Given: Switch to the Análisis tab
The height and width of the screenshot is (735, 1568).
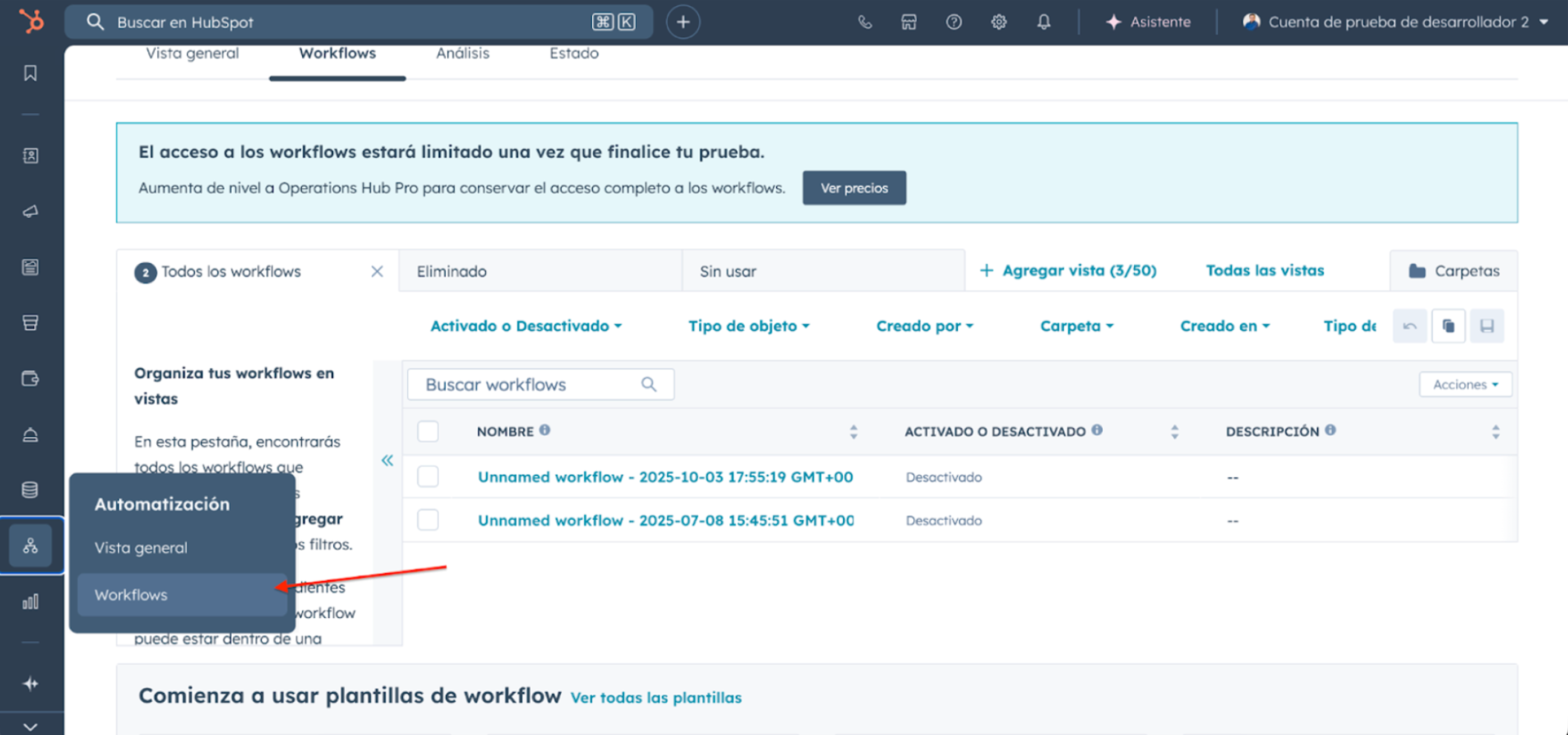Looking at the screenshot, I should coord(462,54).
